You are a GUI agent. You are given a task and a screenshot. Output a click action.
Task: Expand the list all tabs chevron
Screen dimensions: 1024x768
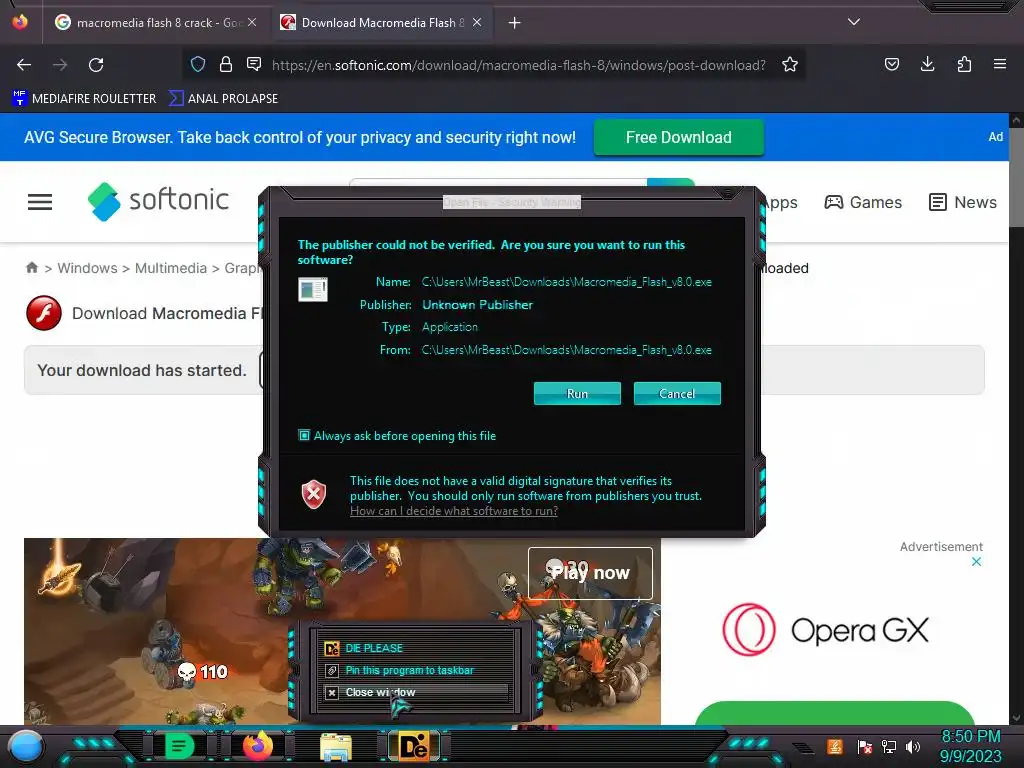pos(854,22)
